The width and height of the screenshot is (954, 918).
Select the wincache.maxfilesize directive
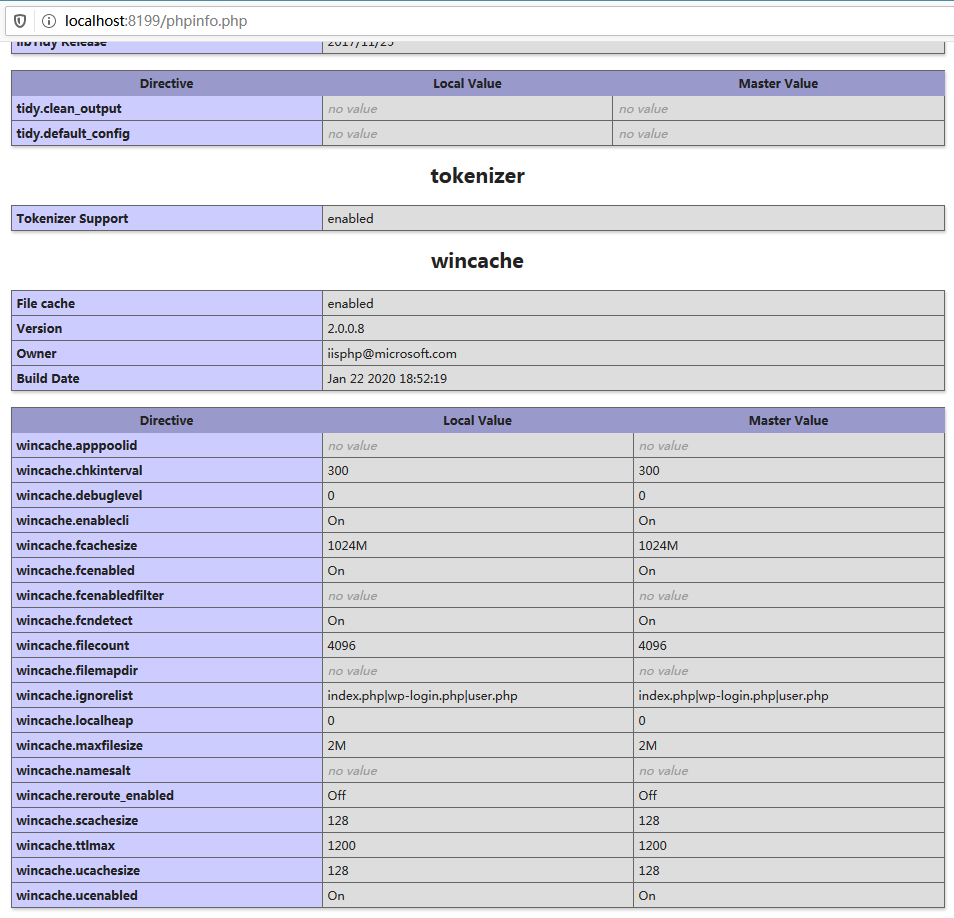coord(167,745)
